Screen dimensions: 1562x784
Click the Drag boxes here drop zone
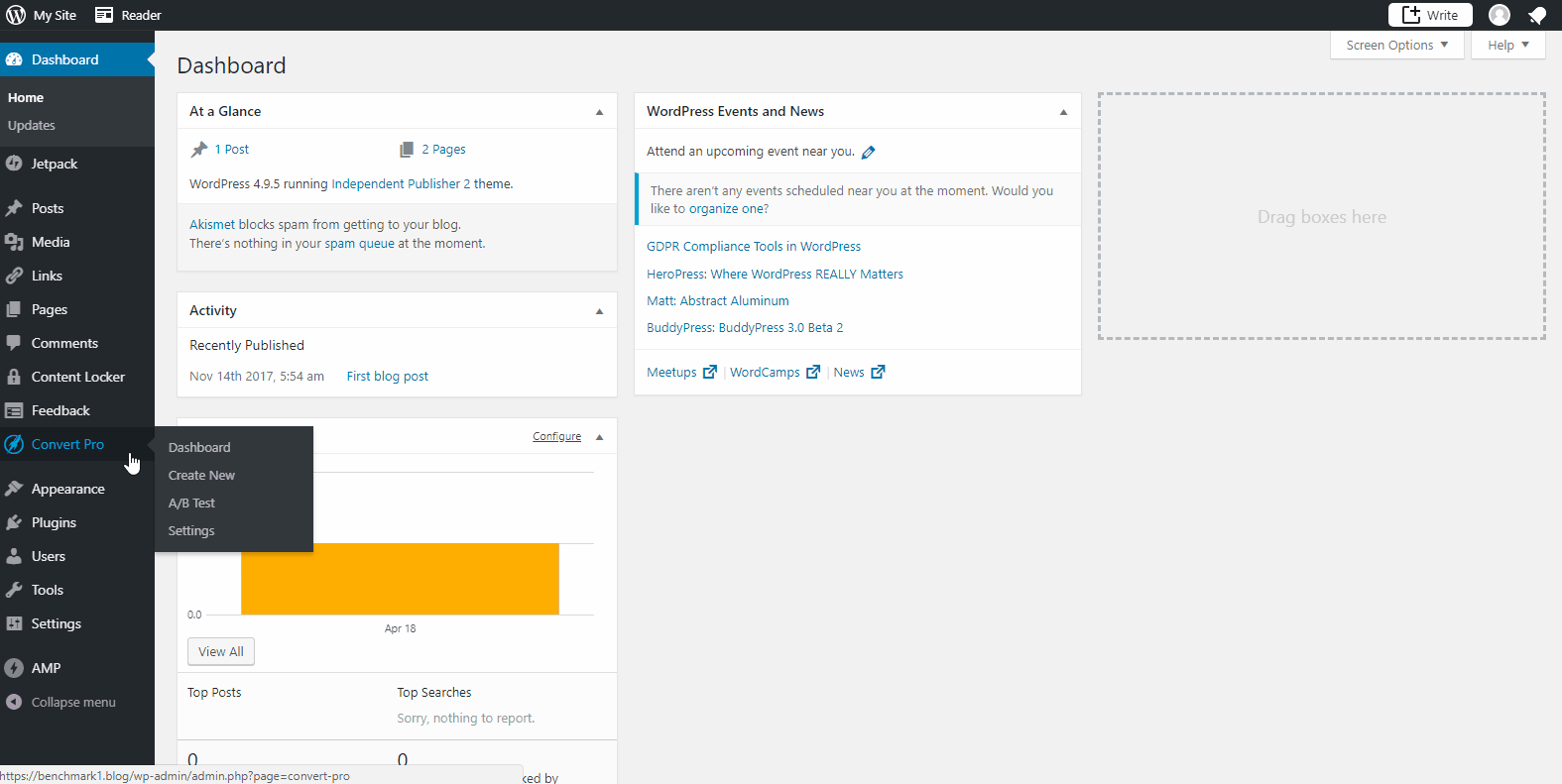tap(1321, 216)
